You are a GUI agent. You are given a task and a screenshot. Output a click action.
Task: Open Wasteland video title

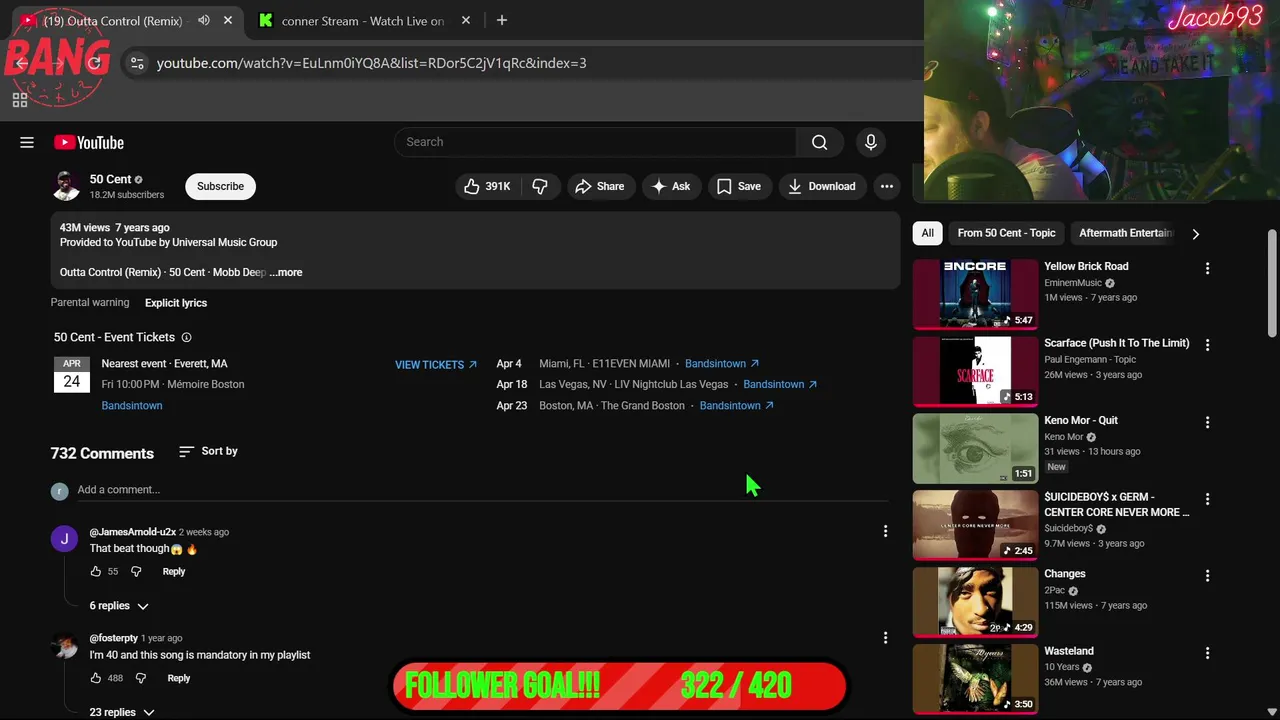click(1069, 651)
